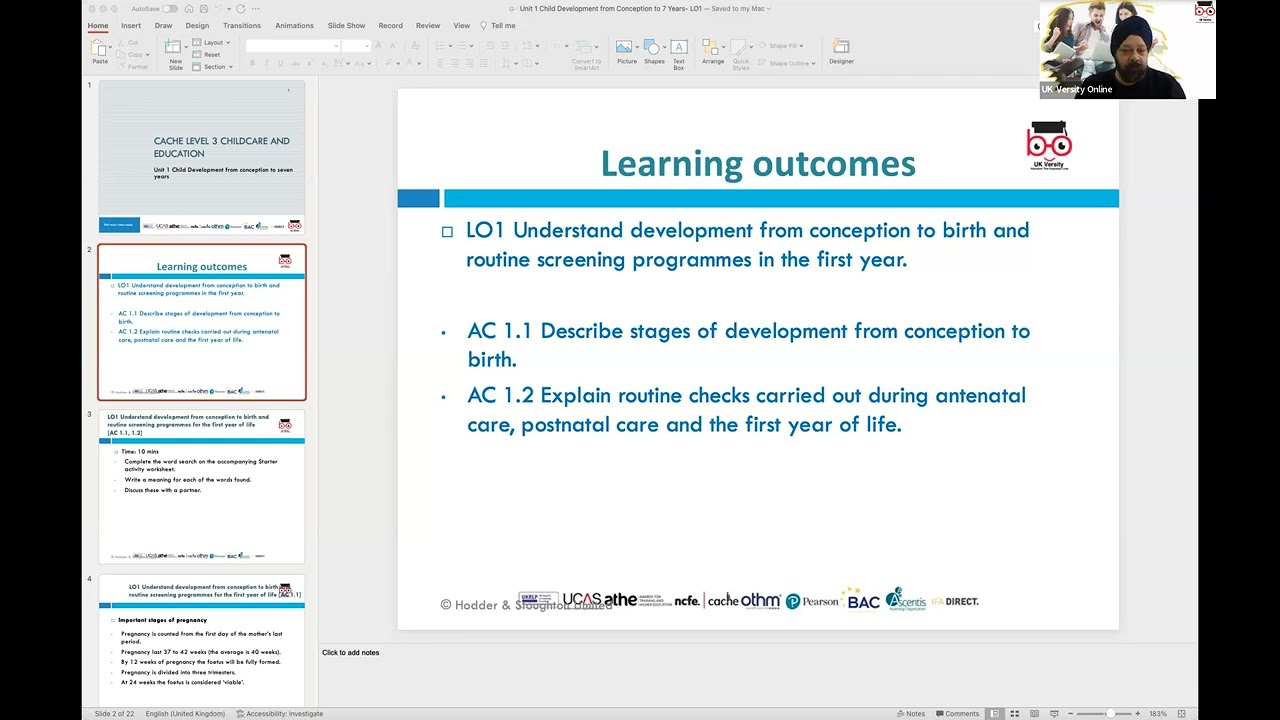Open the quick access more options ellipsis

point(257,9)
